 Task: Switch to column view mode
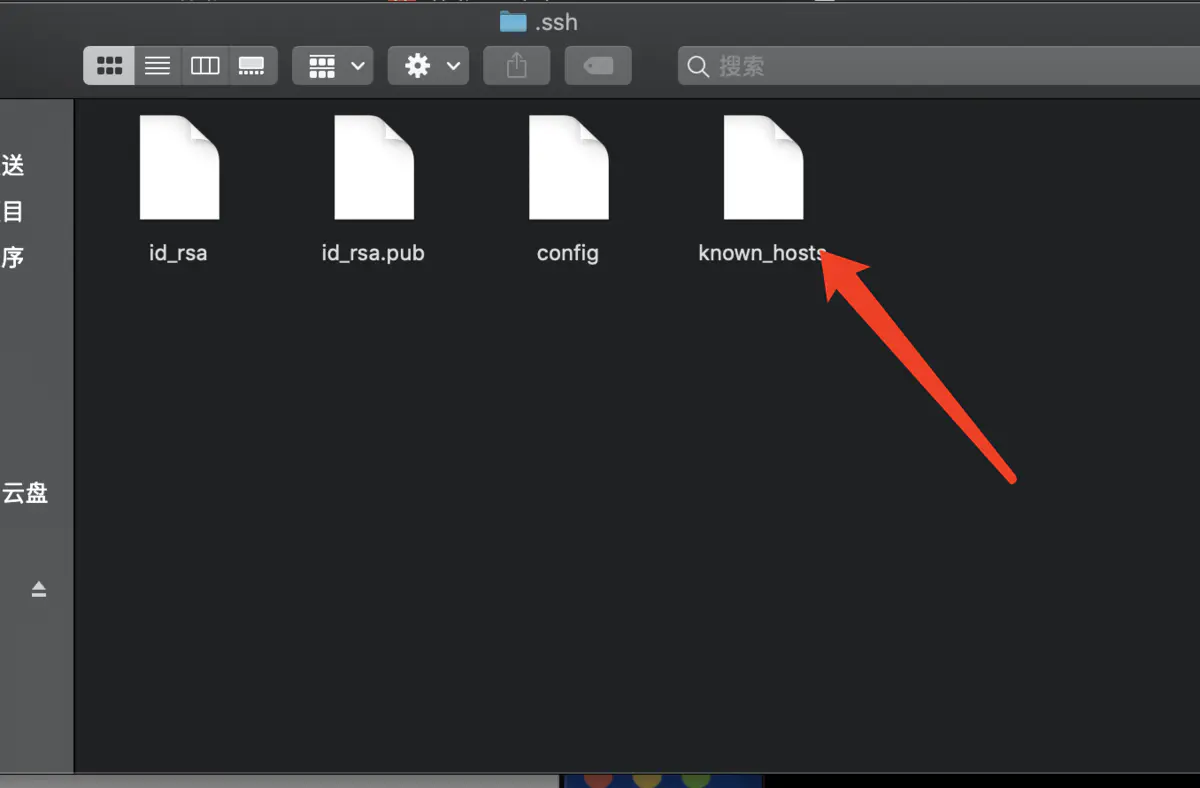(x=205, y=66)
